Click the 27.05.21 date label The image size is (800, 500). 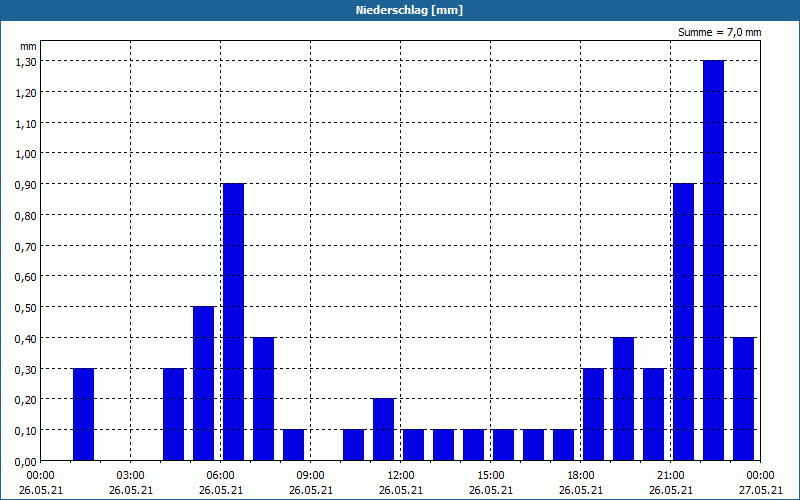pyautogui.click(x=760, y=490)
